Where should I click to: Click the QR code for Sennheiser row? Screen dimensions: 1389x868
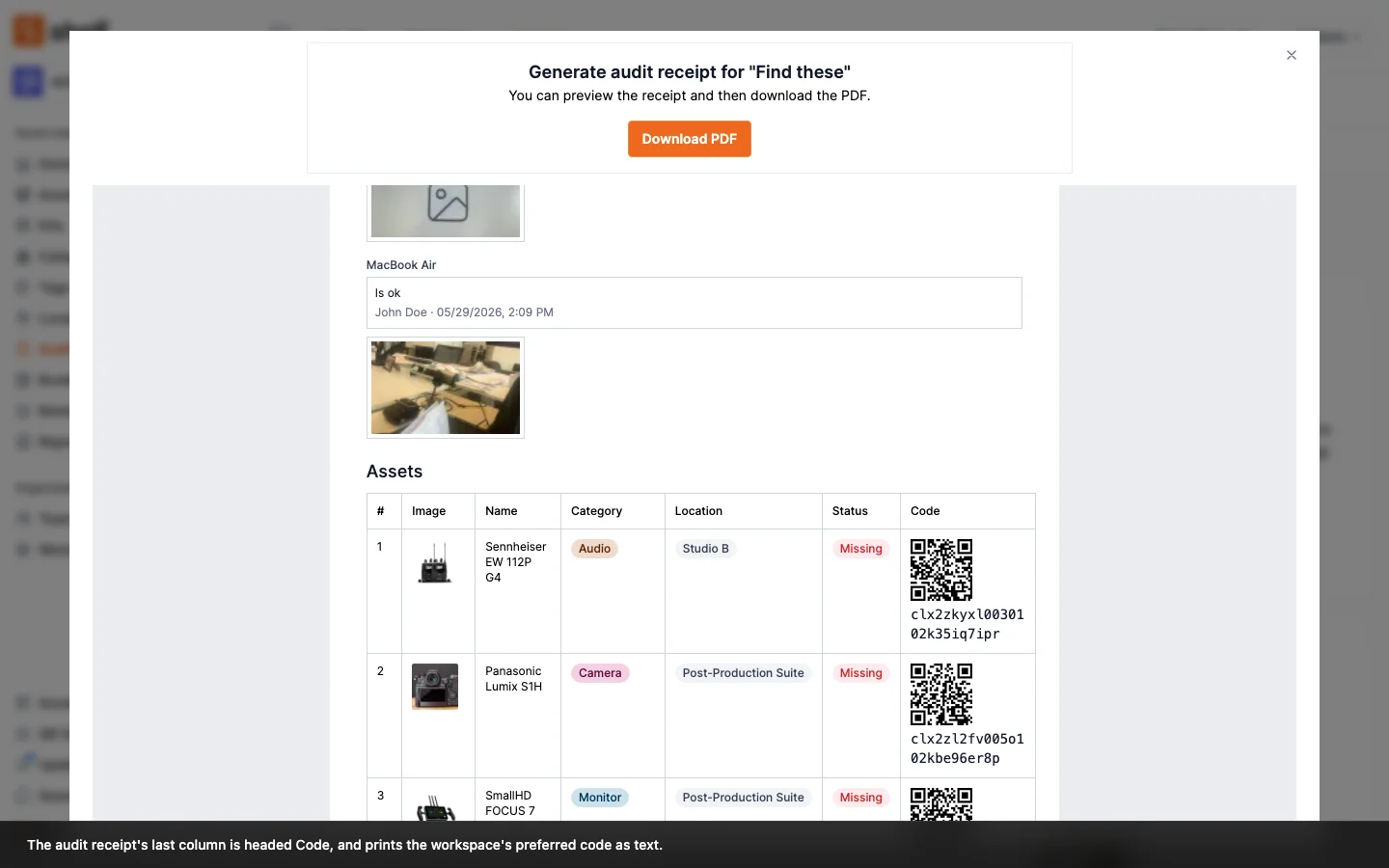[941, 570]
